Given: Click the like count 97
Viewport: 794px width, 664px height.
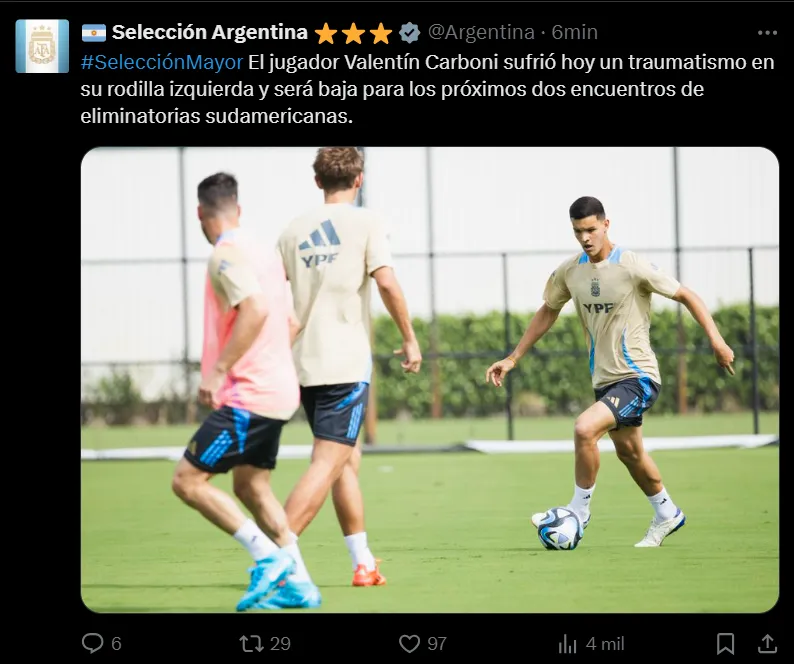Looking at the screenshot, I should [437, 644].
